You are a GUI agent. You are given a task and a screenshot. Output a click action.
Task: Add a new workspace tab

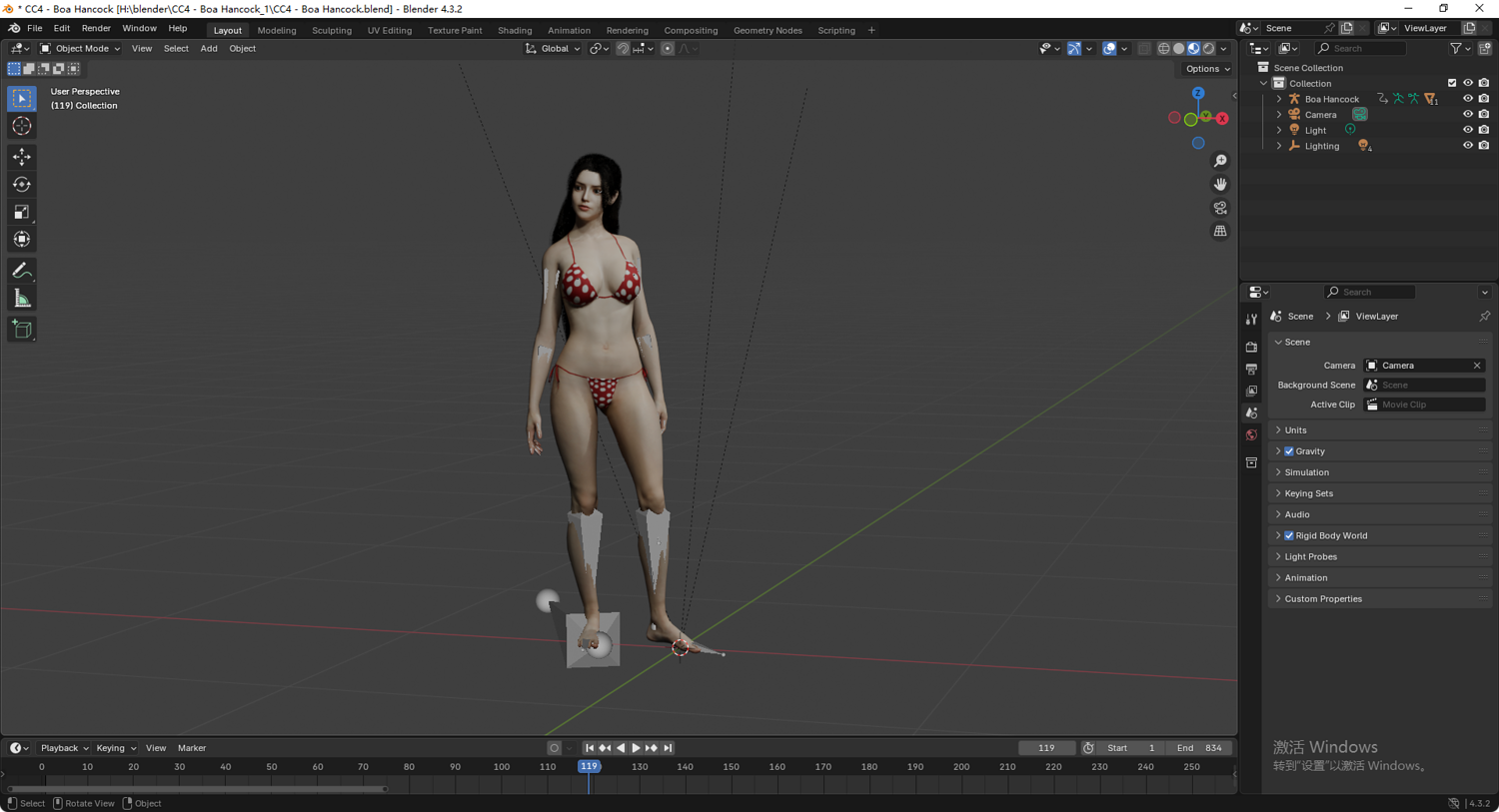click(871, 30)
